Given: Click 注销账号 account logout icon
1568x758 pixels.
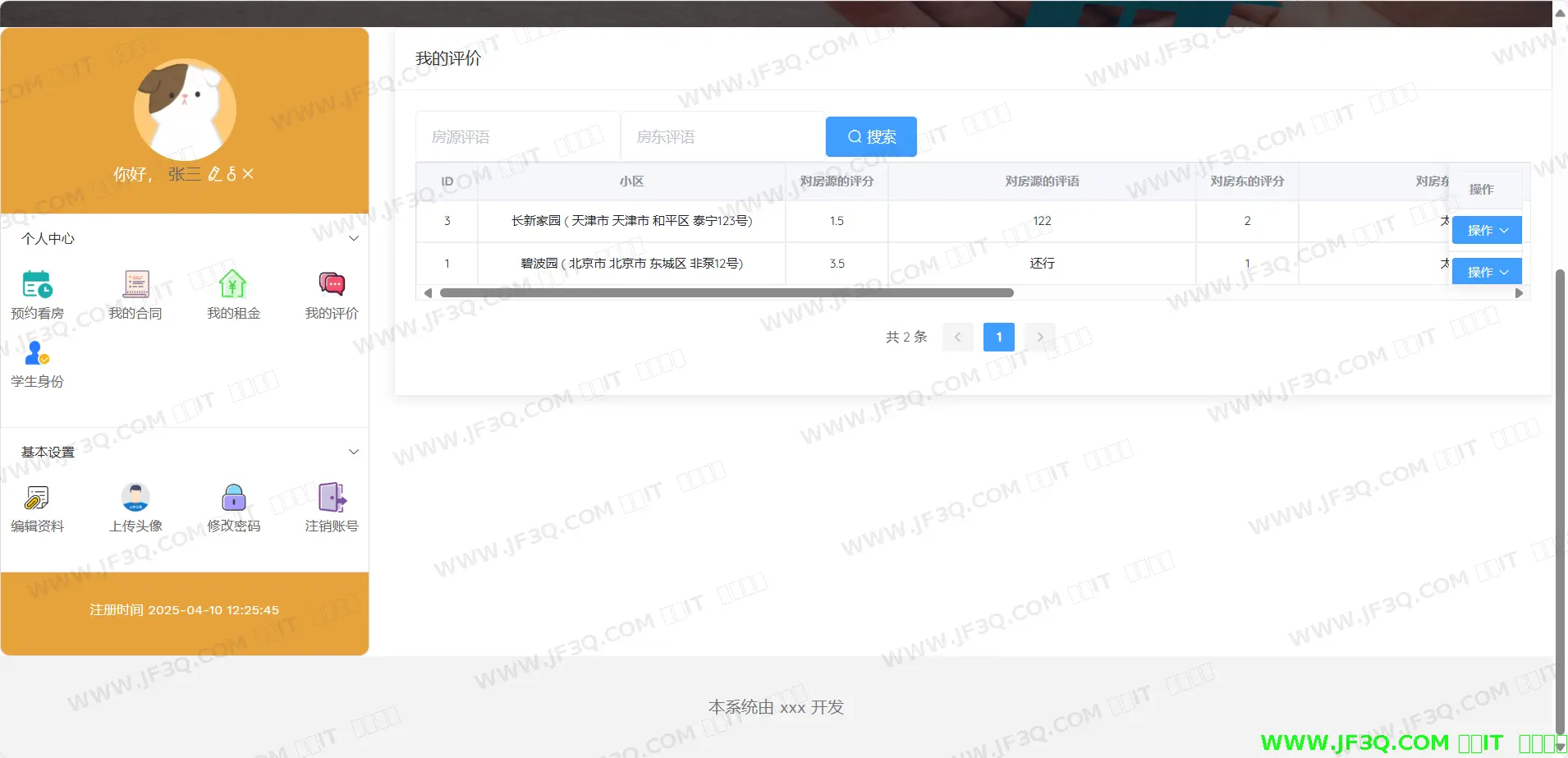Looking at the screenshot, I should pos(332,498).
